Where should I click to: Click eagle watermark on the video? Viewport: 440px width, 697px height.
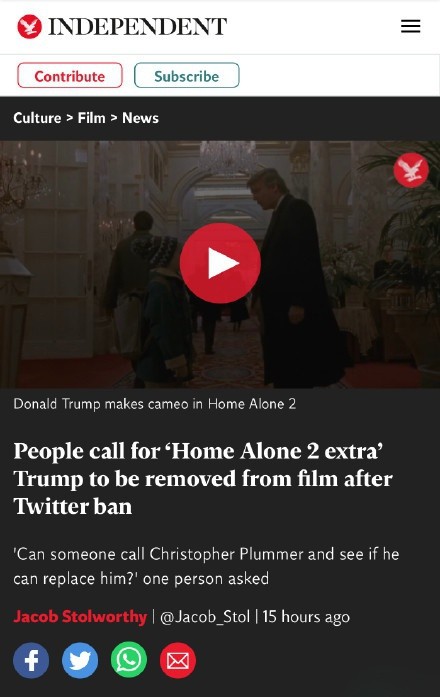click(x=411, y=170)
